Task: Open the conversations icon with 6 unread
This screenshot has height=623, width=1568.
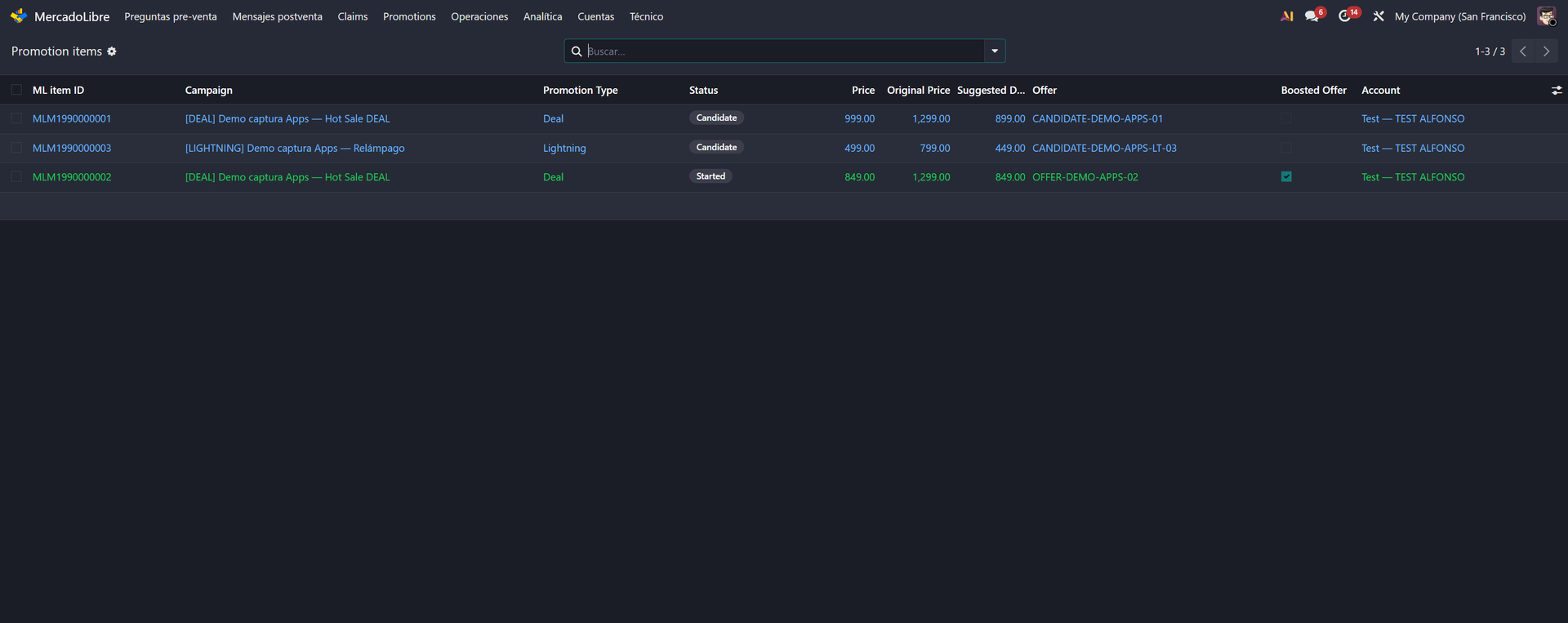Action: click(x=1314, y=16)
